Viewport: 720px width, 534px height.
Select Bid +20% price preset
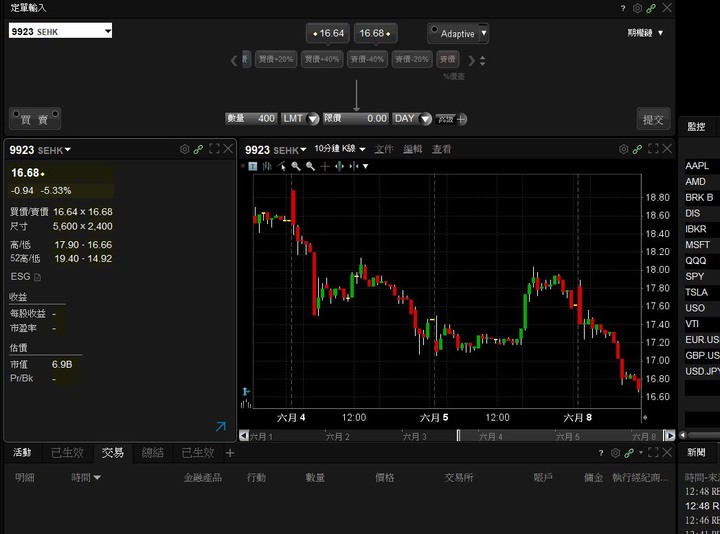coord(276,60)
